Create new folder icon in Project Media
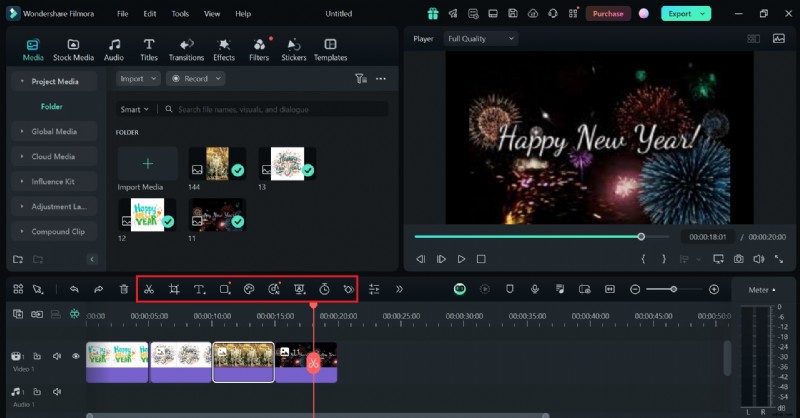The height and width of the screenshot is (418, 800). (18, 259)
